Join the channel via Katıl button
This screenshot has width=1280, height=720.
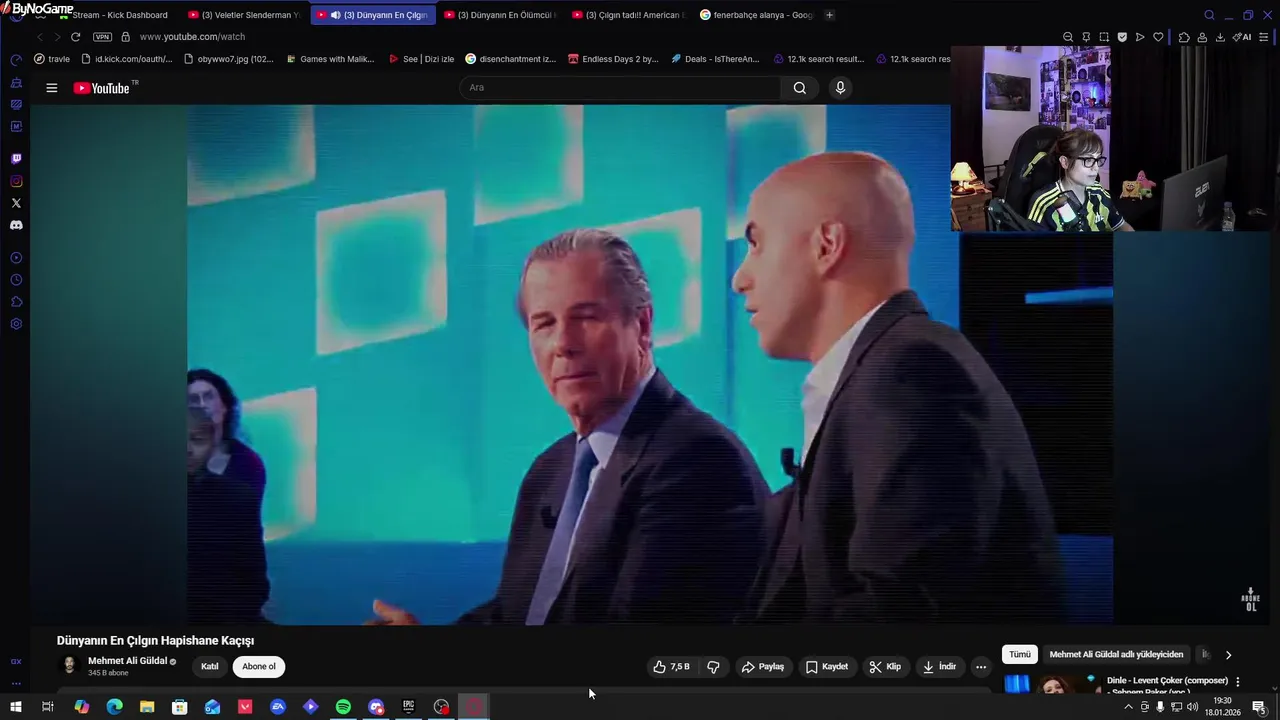(210, 667)
